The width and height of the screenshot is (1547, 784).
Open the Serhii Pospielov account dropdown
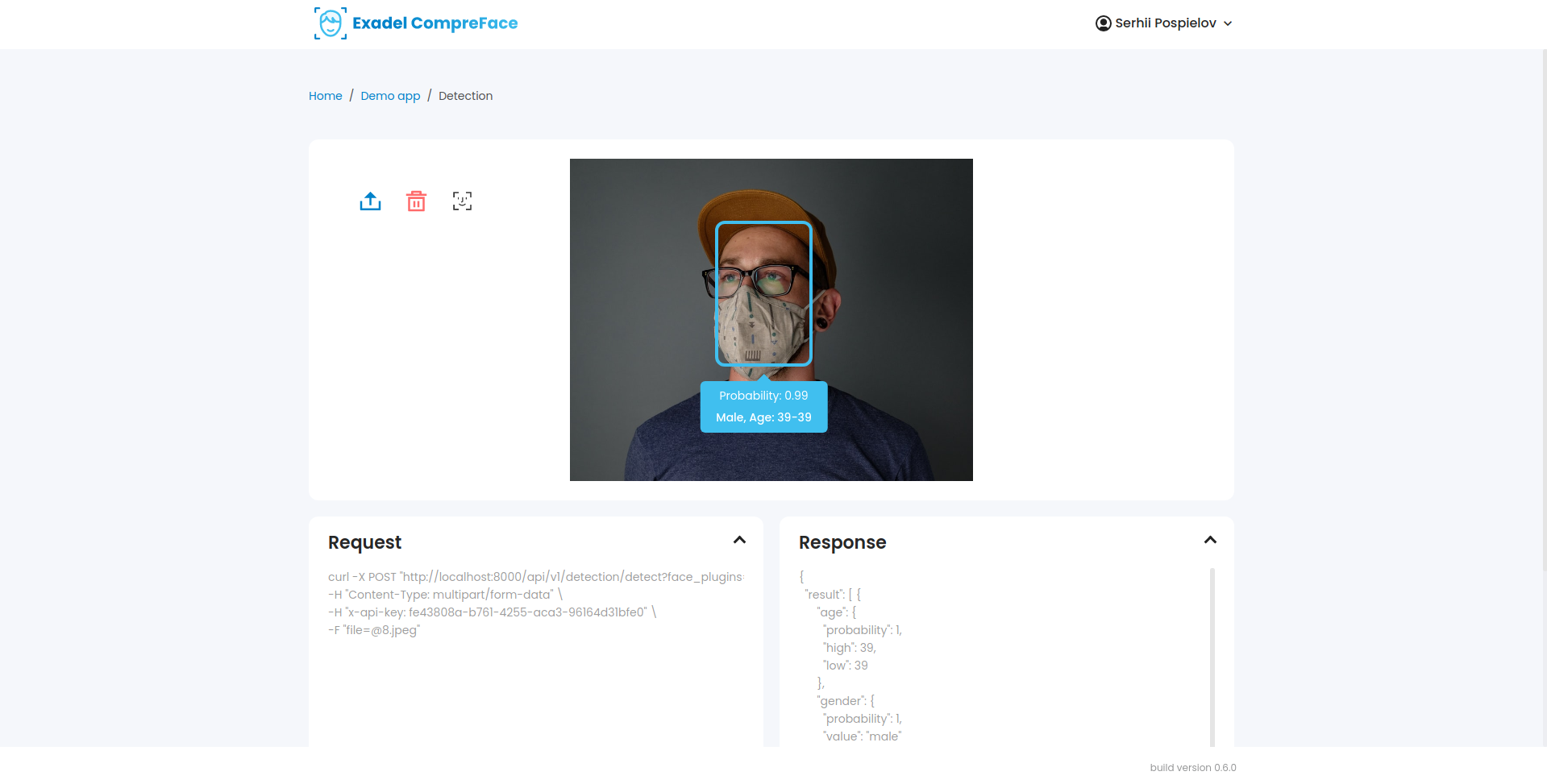[1164, 23]
